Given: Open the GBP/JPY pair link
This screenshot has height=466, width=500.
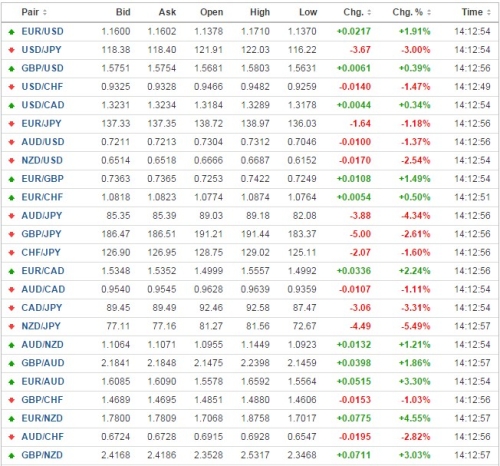Looking at the screenshot, I should click(41, 234).
